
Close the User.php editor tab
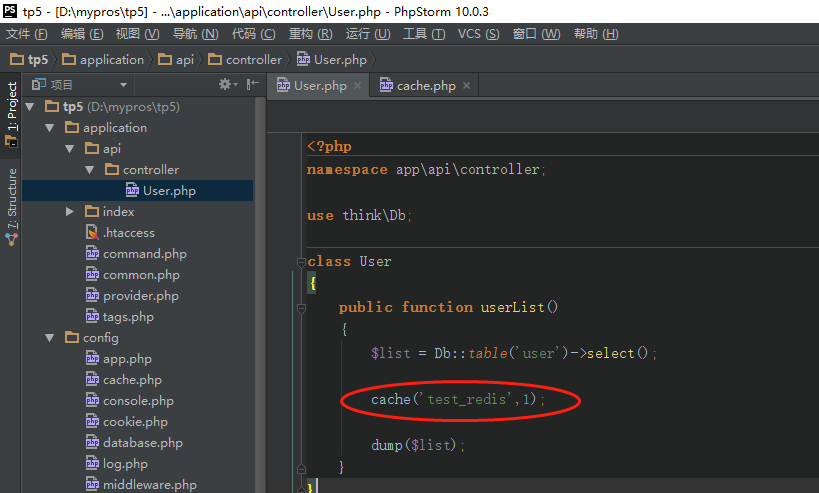[x=357, y=86]
